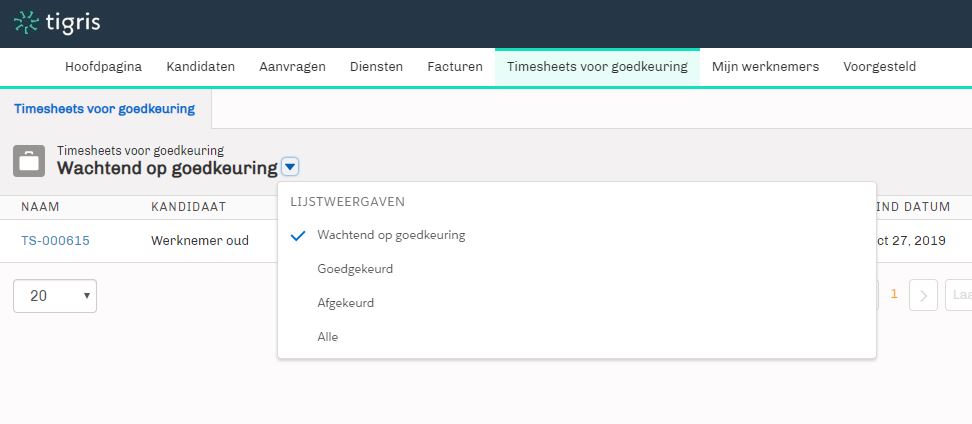Open the Hoofdpagina tab
Image resolution: width=972 pixels, height=424 pixels.
(104, 67)
